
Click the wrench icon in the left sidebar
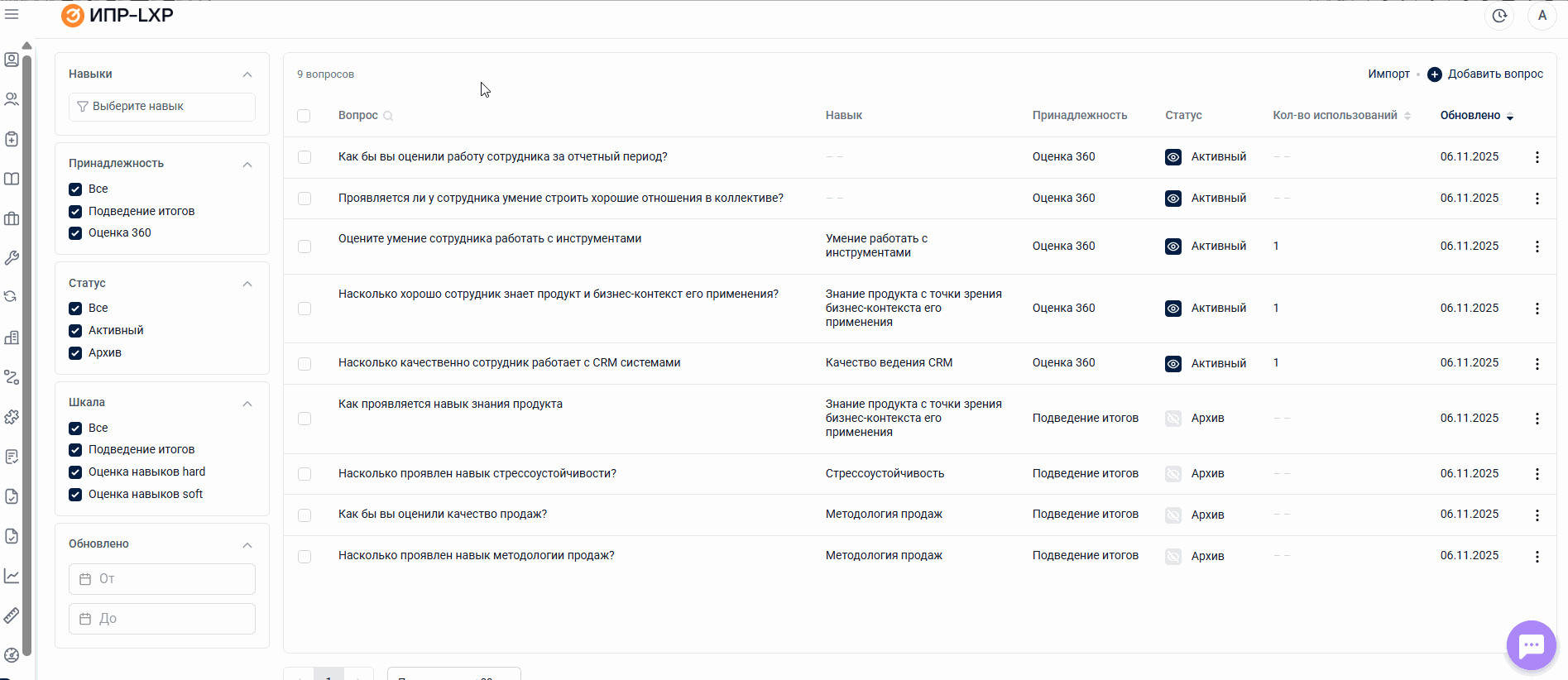point(12,258)
